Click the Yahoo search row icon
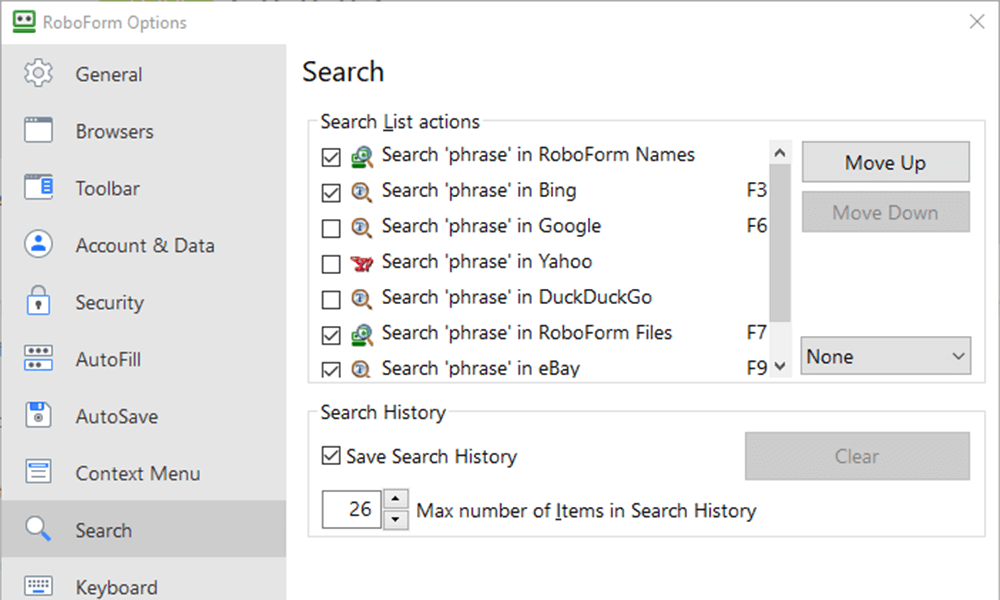The image size is (1000, 600). pyautogui.click(x=362, y=263)
